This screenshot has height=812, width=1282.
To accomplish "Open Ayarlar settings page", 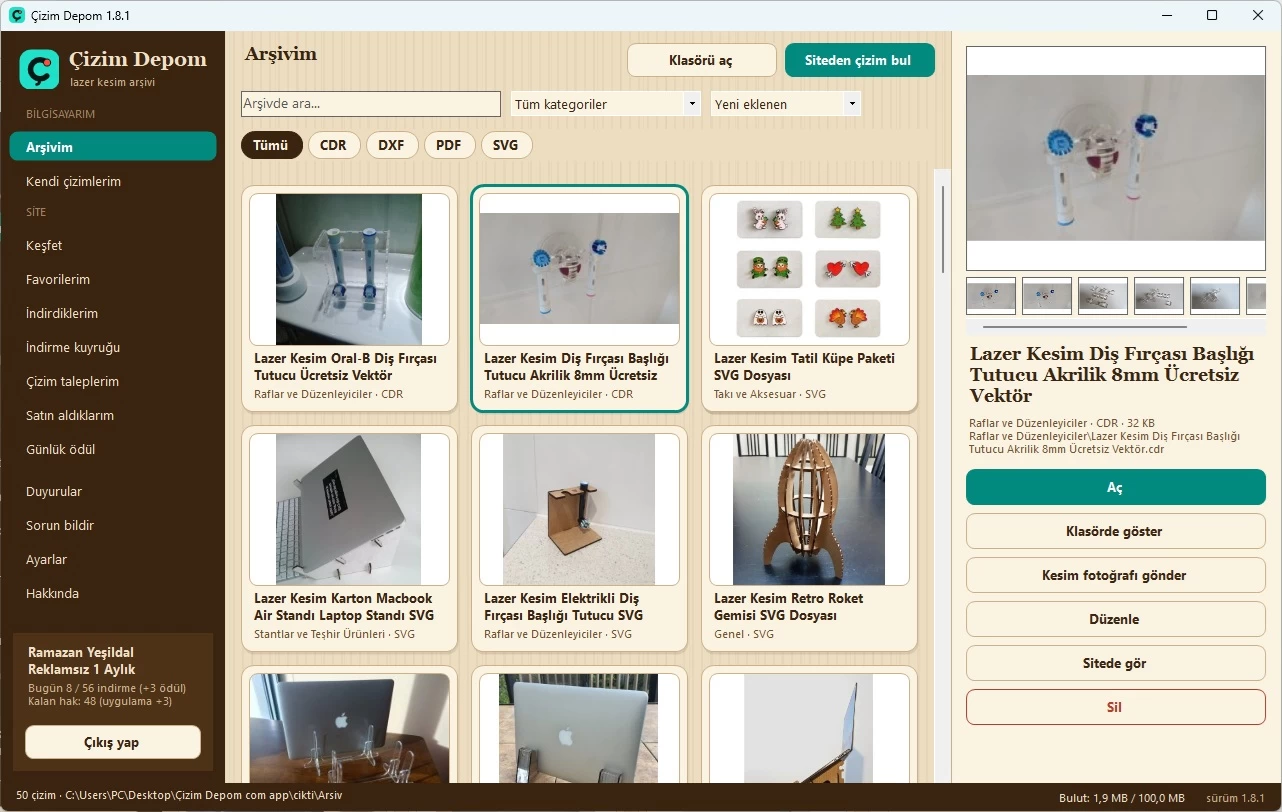I will 113,559.
